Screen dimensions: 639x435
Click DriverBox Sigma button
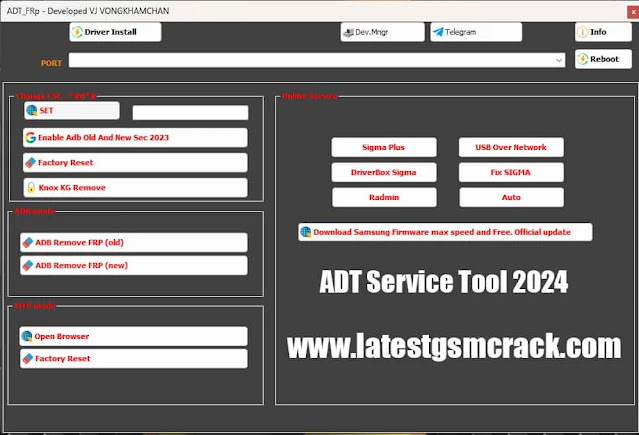384,172
